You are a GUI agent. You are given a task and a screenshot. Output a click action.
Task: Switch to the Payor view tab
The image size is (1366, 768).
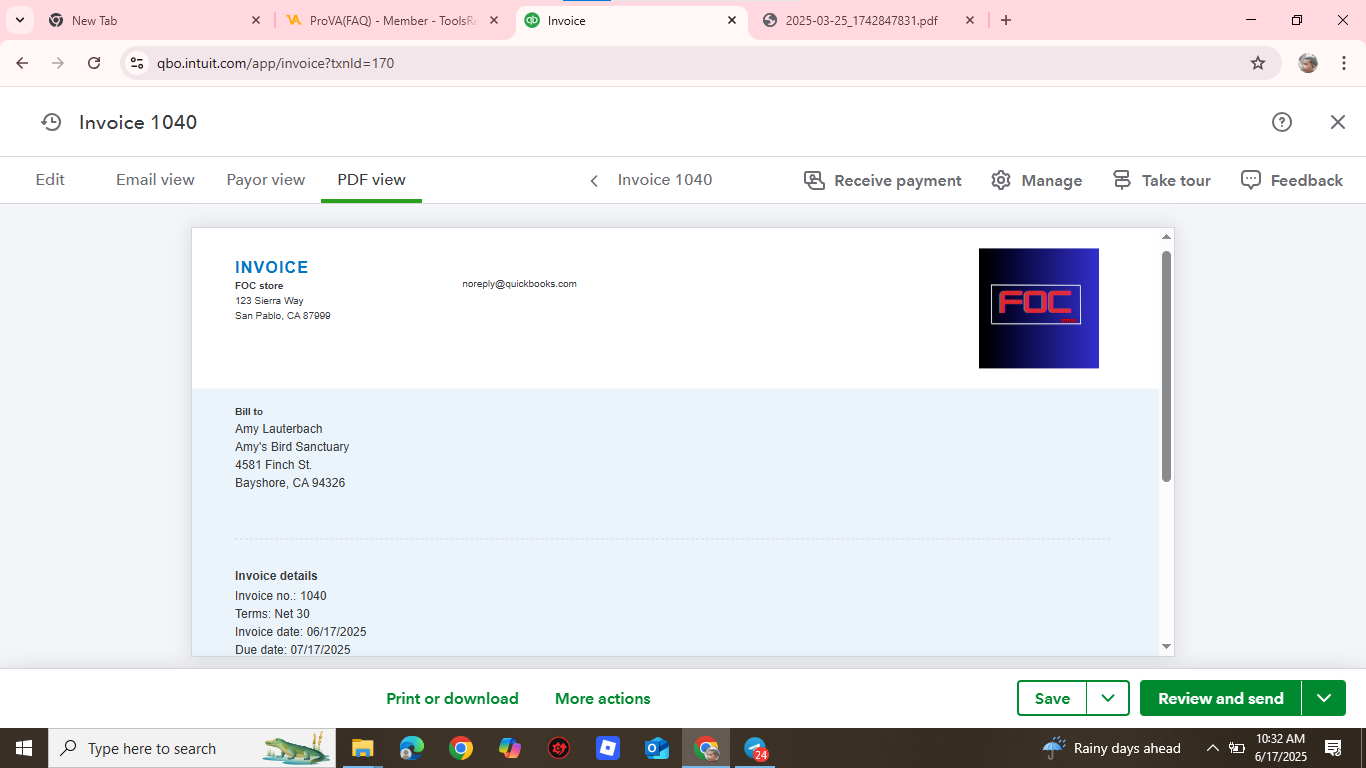(266, 180)
